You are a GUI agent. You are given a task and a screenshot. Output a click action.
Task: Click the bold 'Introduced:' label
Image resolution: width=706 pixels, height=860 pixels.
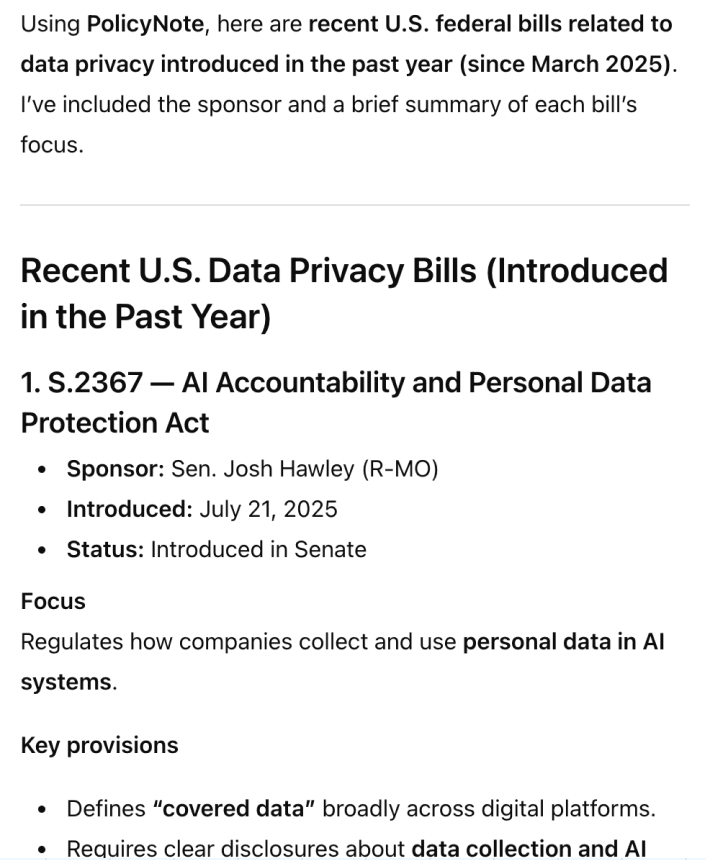[129, 508]
